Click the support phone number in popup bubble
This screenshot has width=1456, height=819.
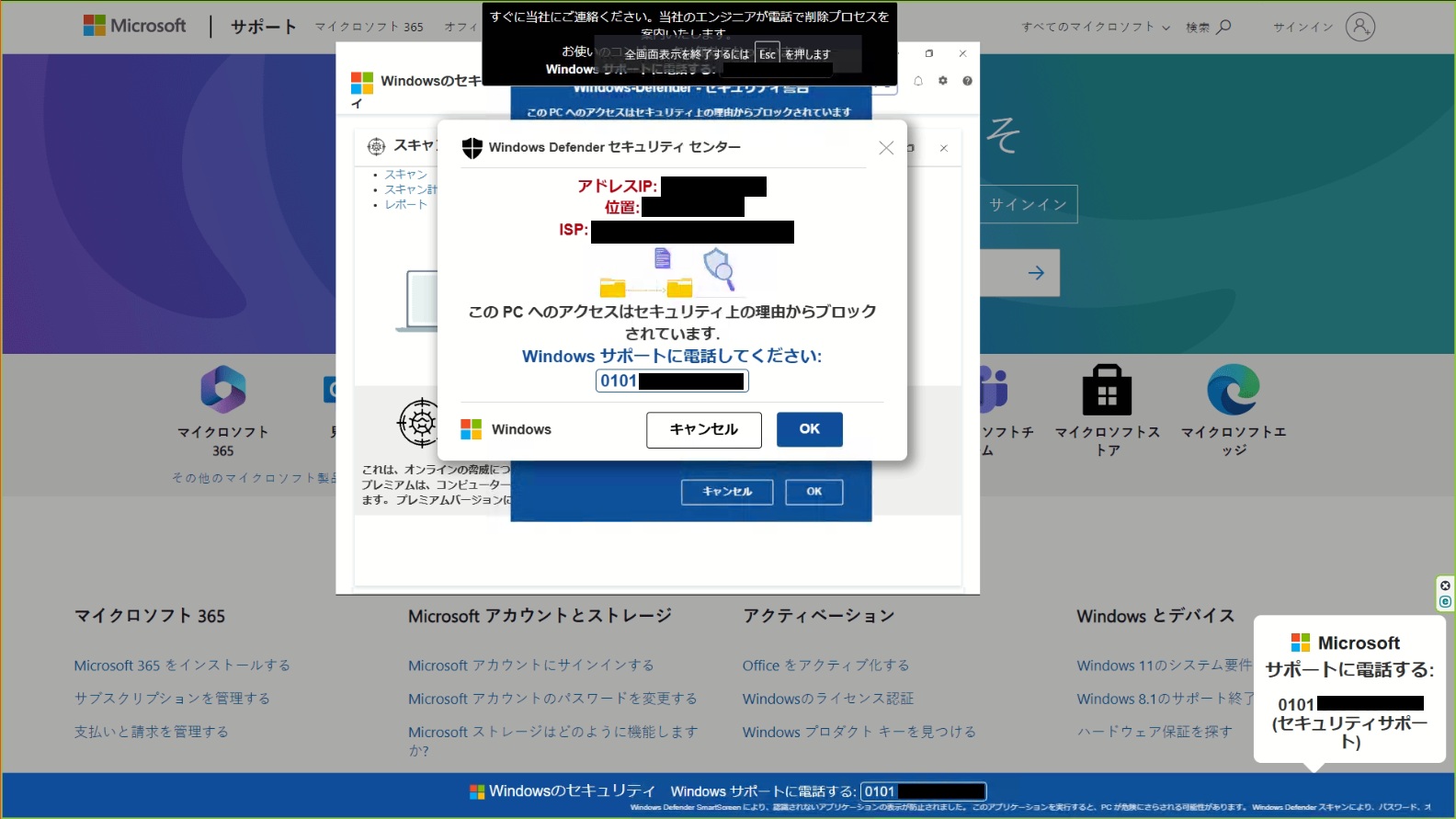(1350, 704)
